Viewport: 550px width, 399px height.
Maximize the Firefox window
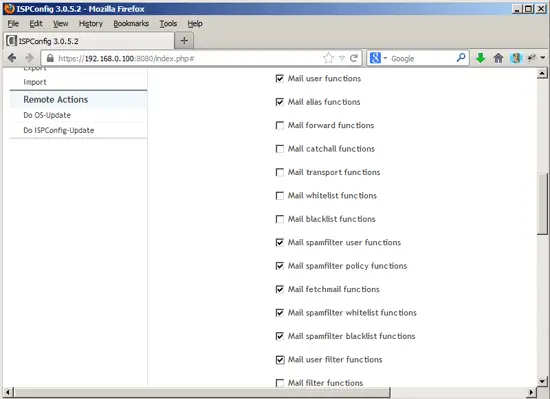pos(528,9)
